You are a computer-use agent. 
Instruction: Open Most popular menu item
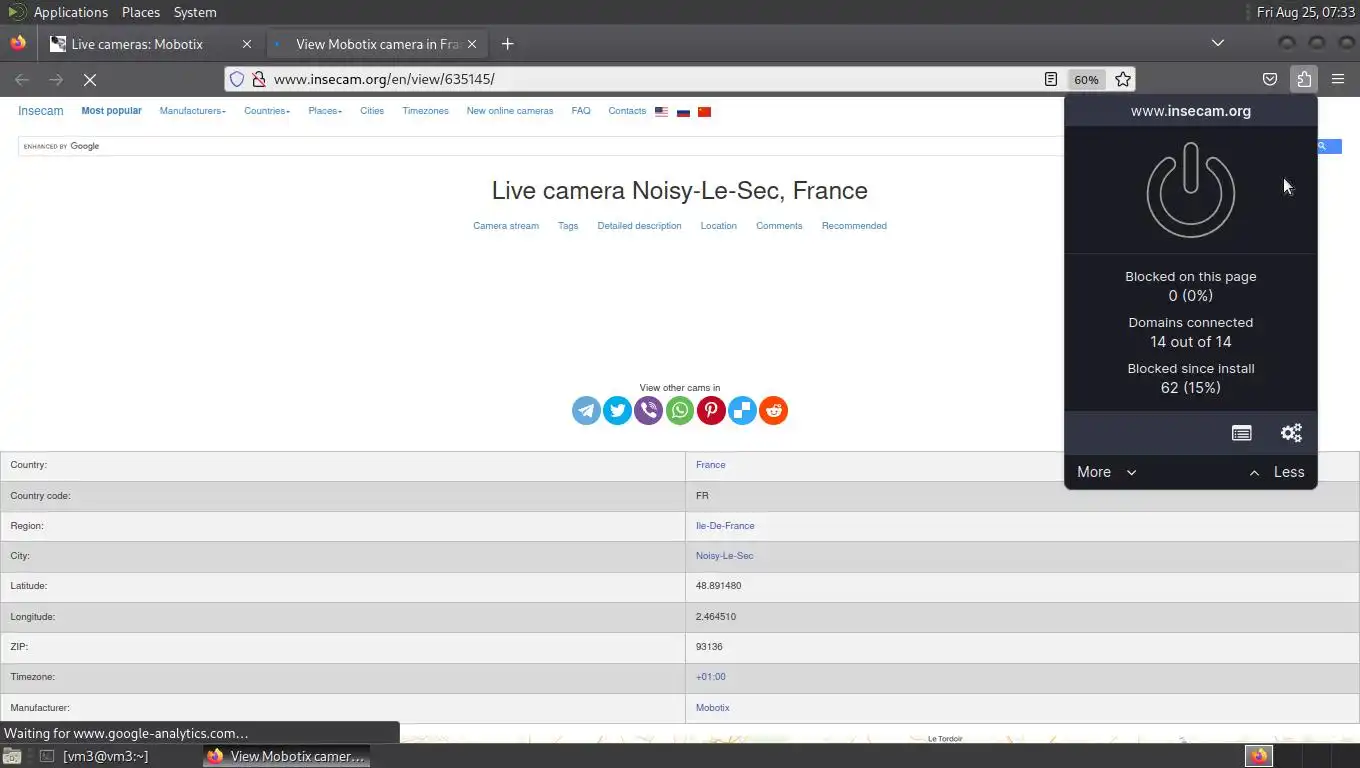tap(111, 111)
